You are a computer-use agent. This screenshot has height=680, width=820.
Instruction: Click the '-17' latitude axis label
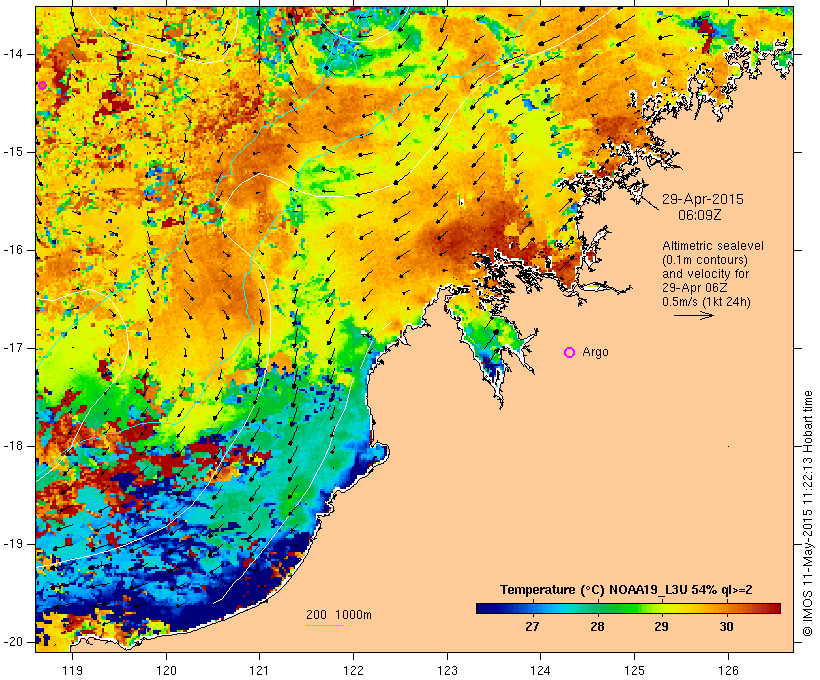(x=12, y=348)
